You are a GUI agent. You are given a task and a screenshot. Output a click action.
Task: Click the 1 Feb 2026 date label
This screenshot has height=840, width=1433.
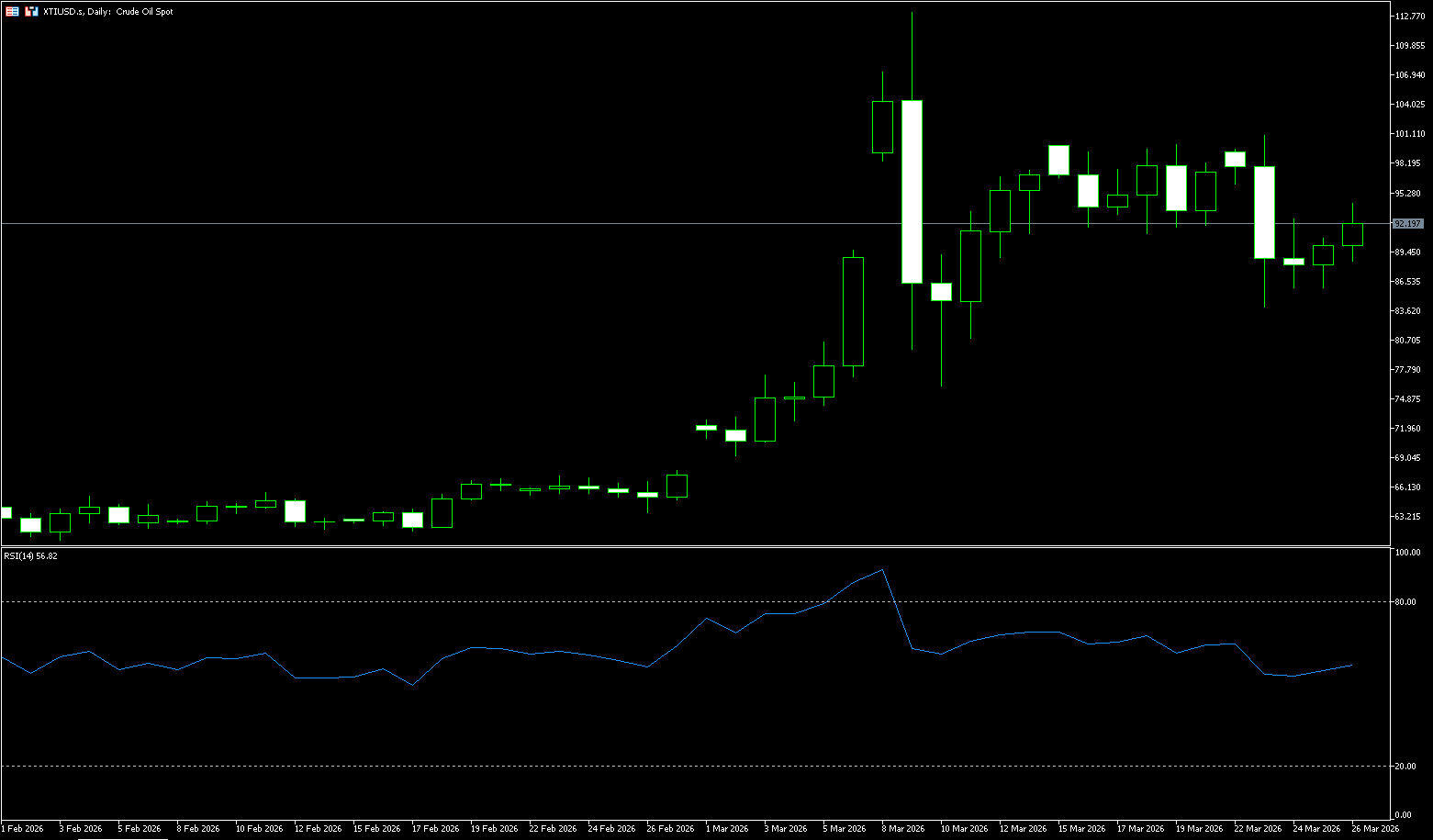22,828
